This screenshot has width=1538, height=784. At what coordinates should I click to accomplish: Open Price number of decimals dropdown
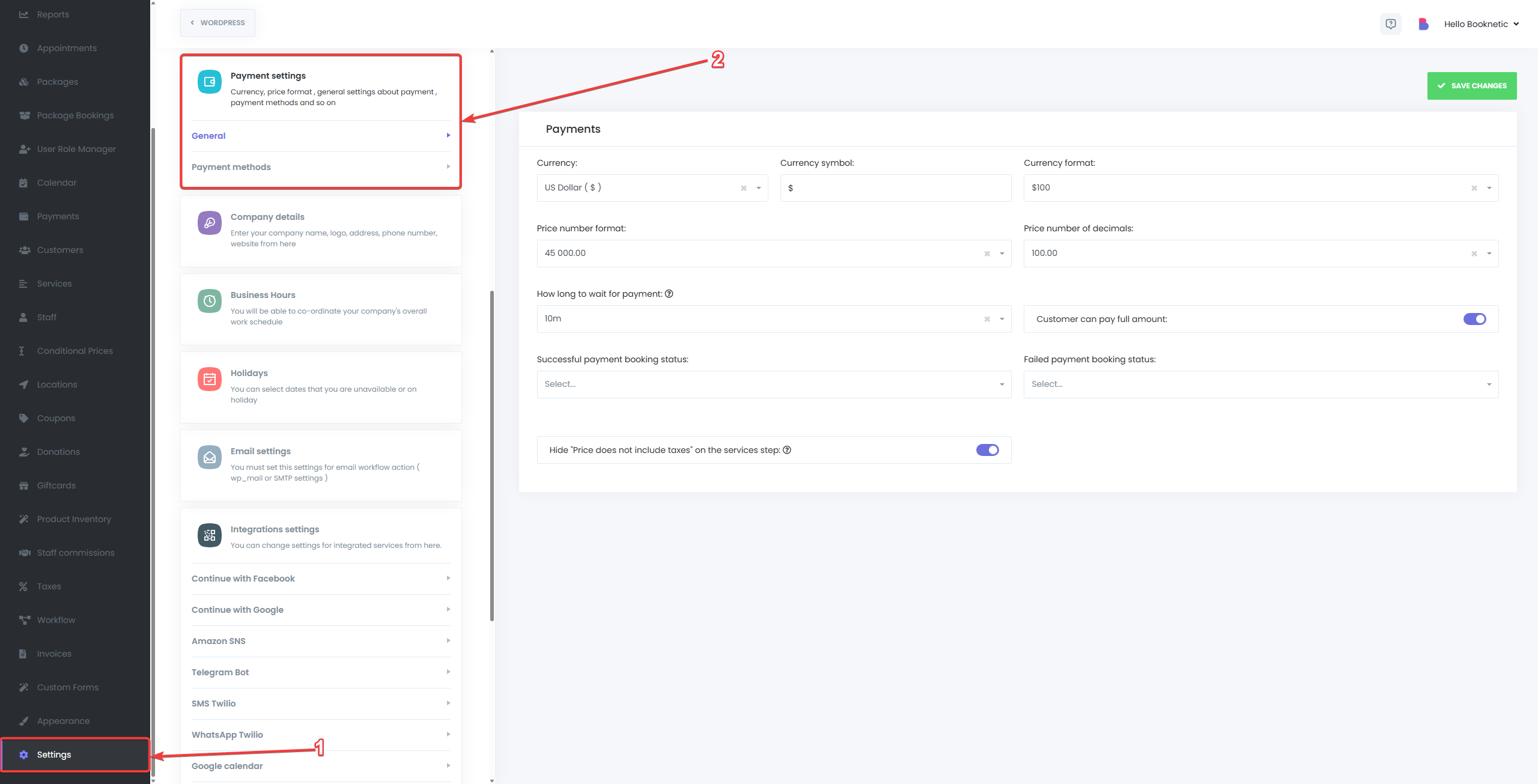(1260, 254)
